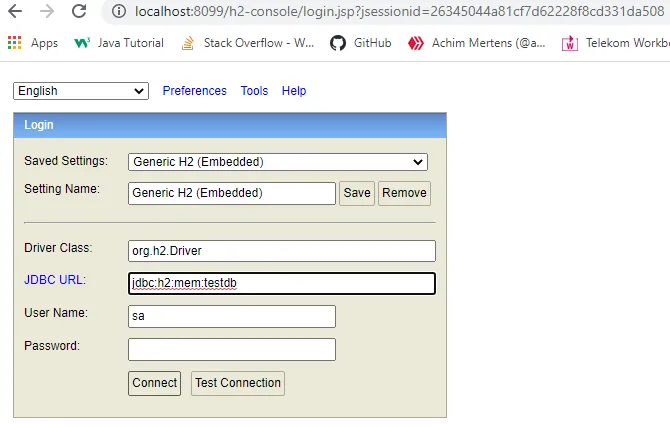Open the Java Tutorial bookmark
670x427 pixels.
(119, 43)
